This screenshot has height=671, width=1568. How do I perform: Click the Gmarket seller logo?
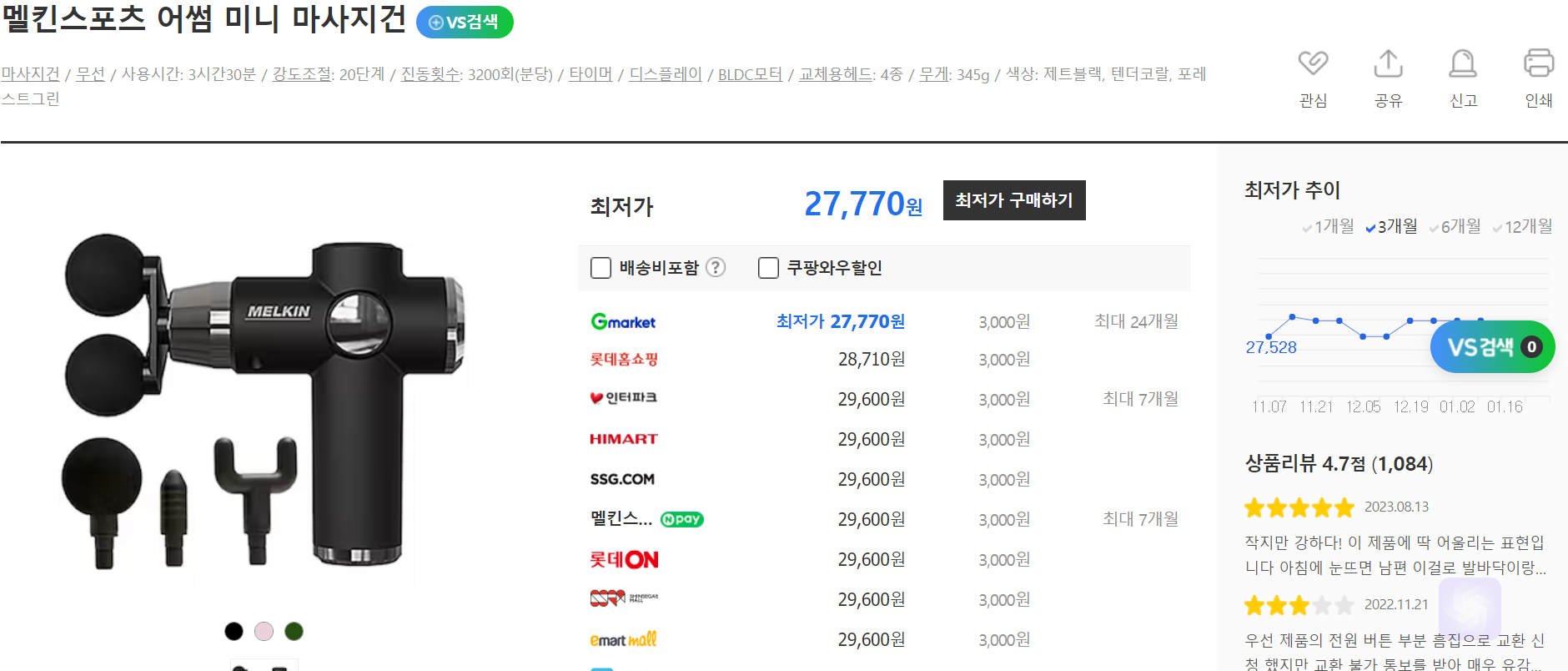click(623, 321)
